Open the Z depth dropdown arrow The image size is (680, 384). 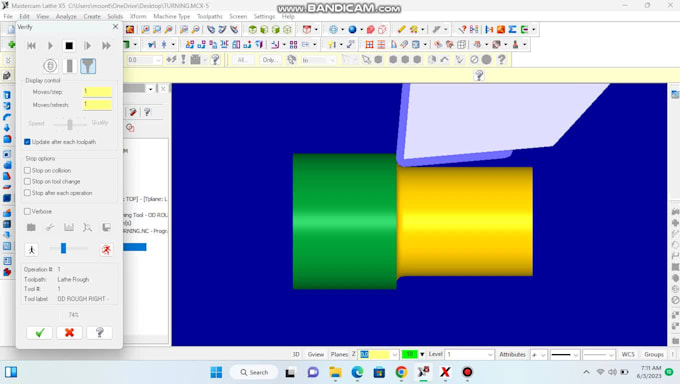tap(394, 354)
